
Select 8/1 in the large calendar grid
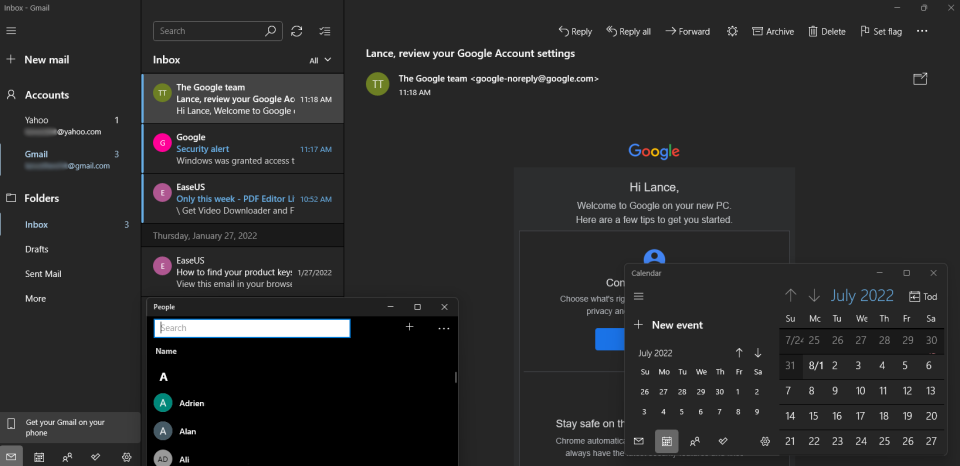[x=816, y=366]
